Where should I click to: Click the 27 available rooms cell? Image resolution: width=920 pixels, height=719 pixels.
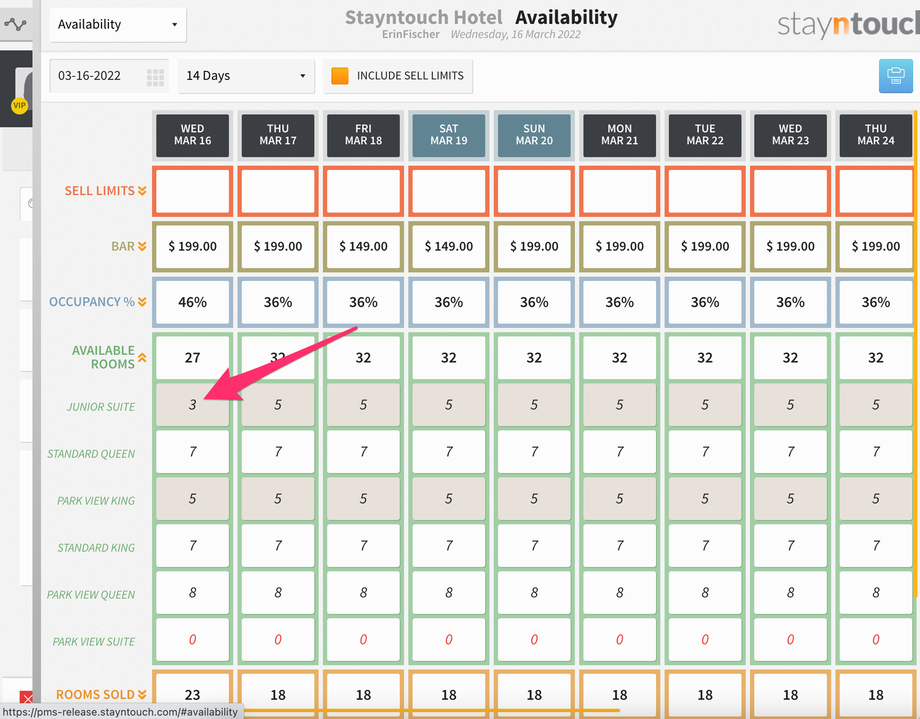192,357
